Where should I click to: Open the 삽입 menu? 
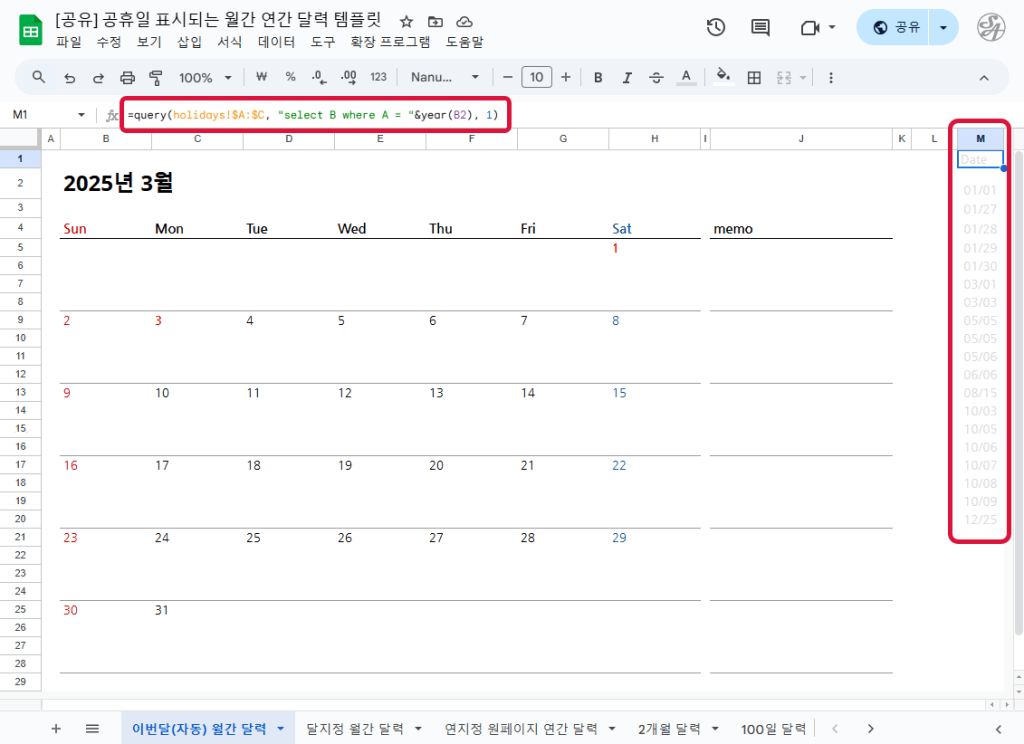pyautogui.click(x=189, y=42)
